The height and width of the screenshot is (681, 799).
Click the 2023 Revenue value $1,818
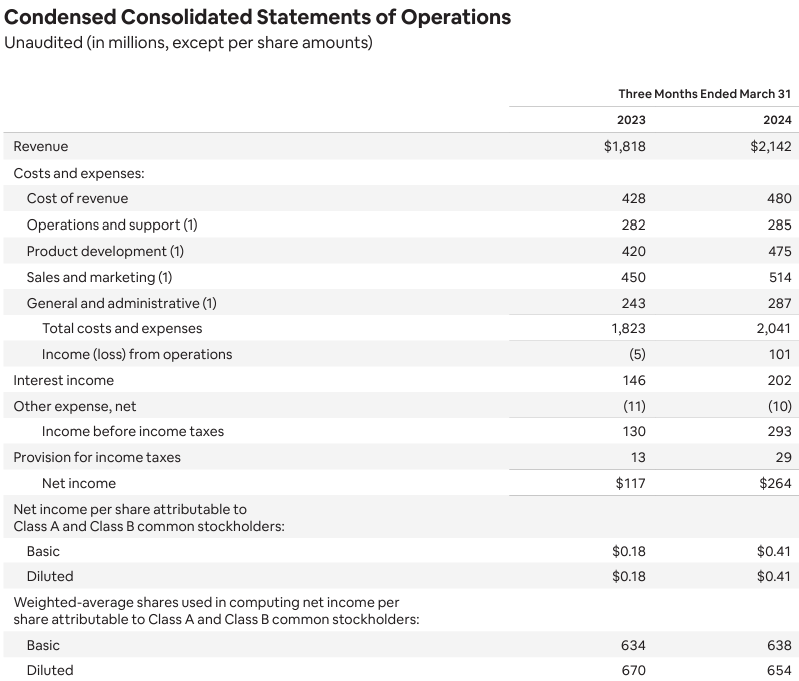coord(625,147)
